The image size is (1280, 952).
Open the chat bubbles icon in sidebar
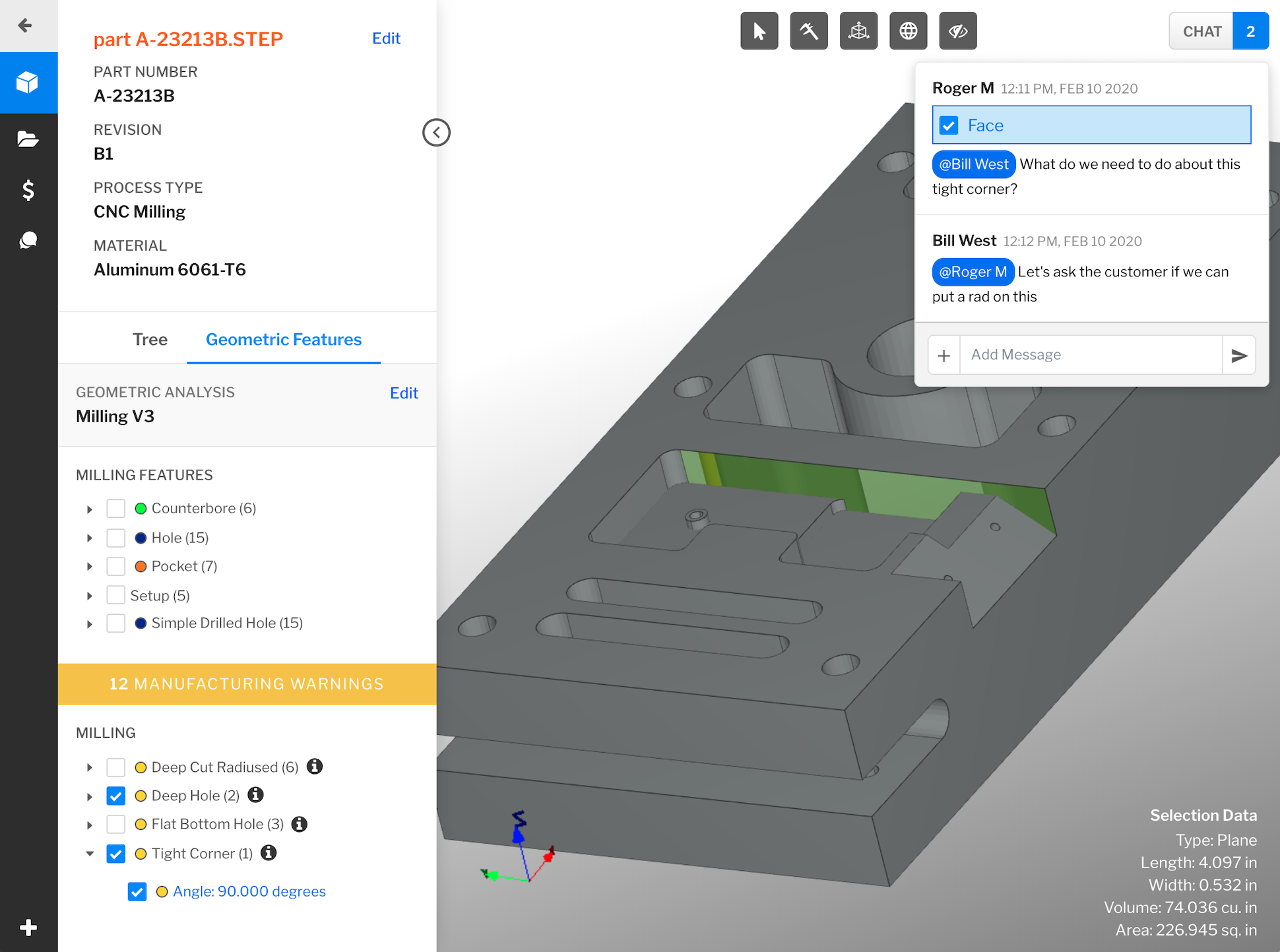28,240
